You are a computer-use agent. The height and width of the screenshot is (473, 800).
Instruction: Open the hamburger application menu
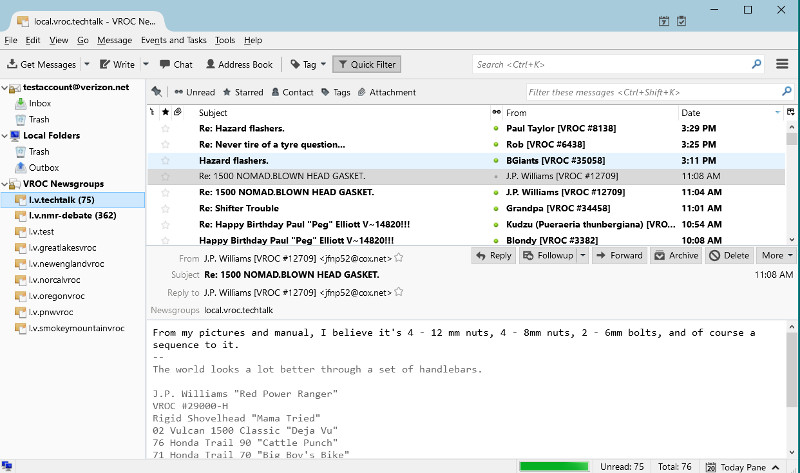(782, 64)
